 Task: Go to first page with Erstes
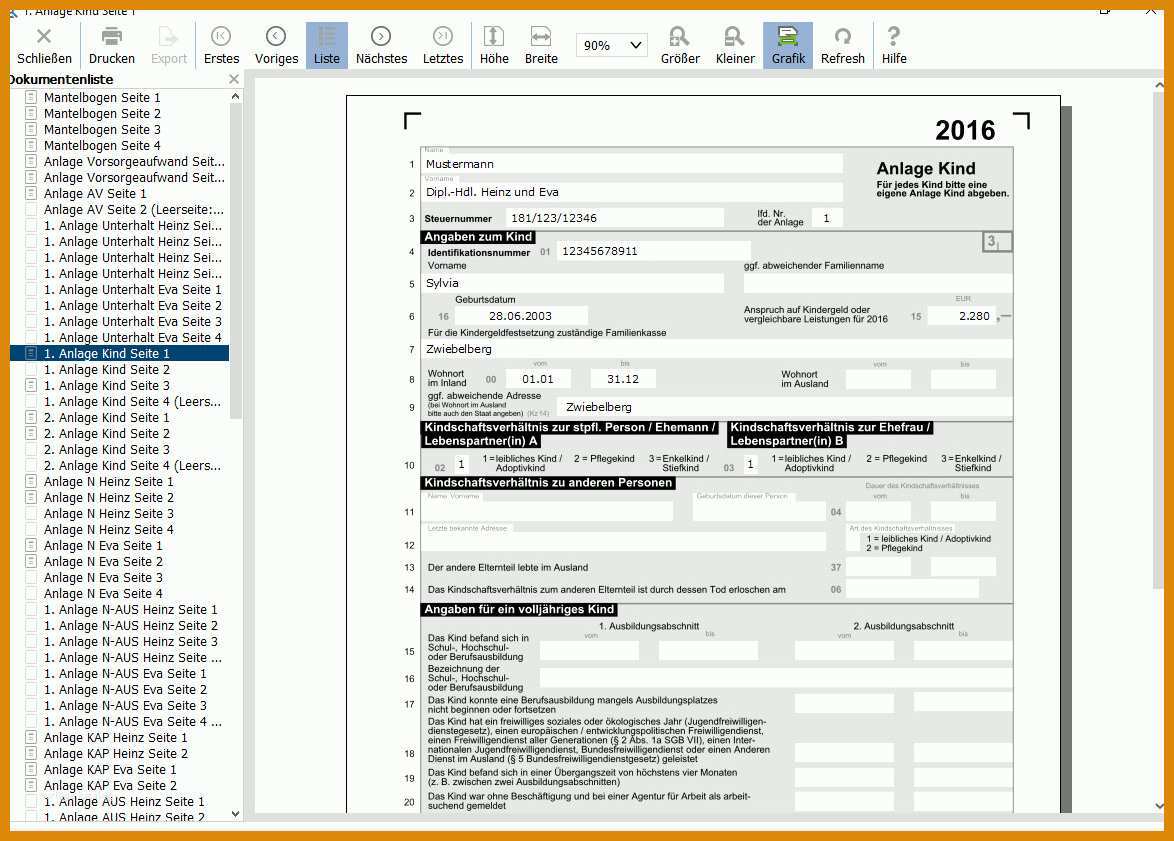(x=222, y=46)
